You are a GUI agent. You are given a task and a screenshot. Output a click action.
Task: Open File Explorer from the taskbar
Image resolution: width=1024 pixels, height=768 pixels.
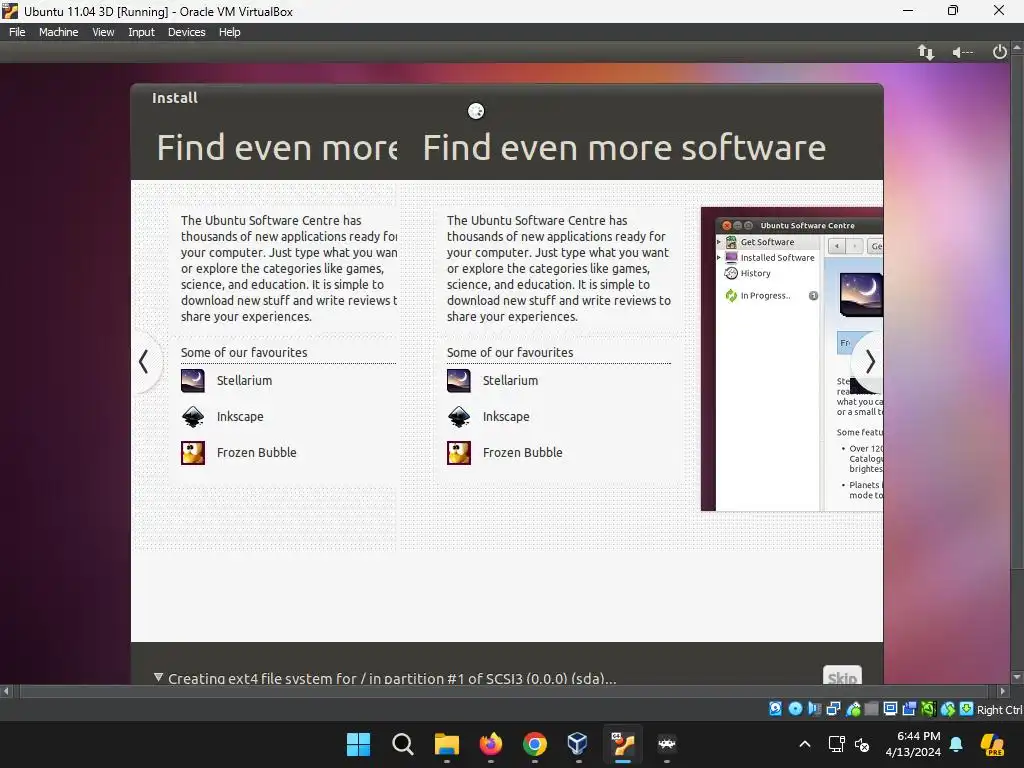coord(447,744)
